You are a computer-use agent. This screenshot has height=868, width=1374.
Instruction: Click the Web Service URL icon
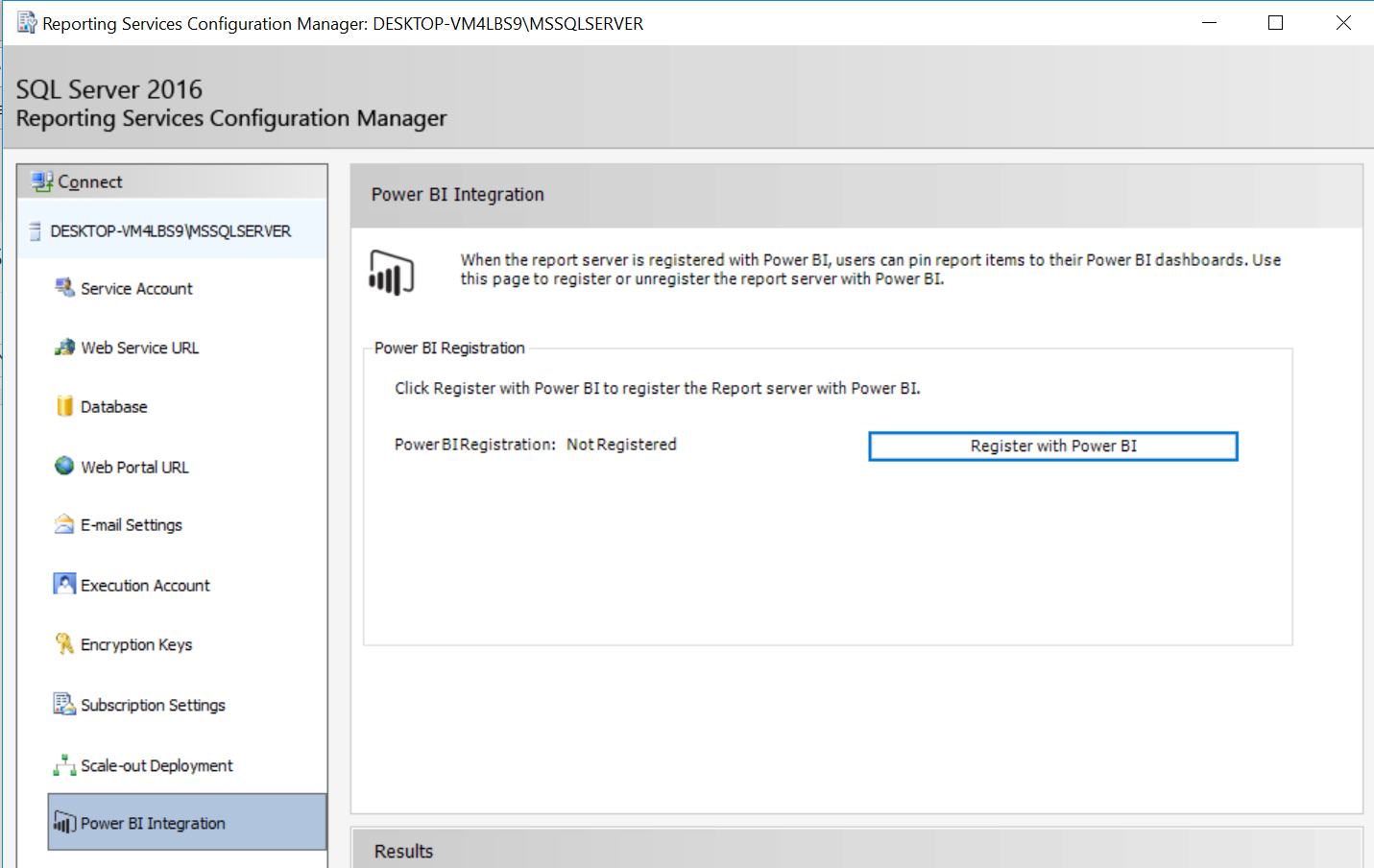[64, 347]
